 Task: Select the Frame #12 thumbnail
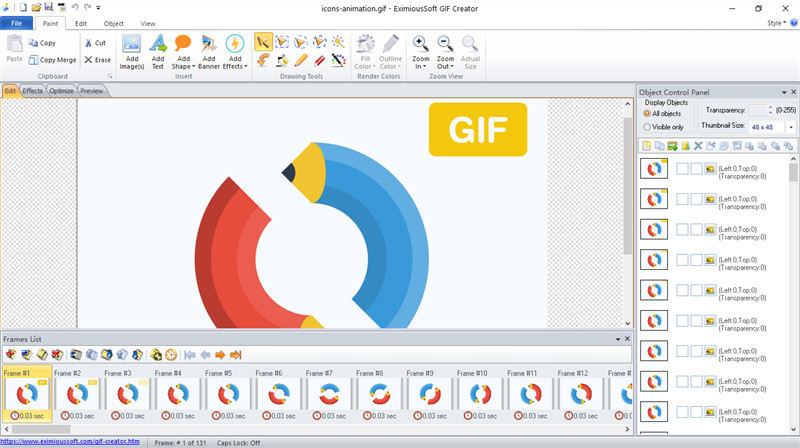pos(581,394)
